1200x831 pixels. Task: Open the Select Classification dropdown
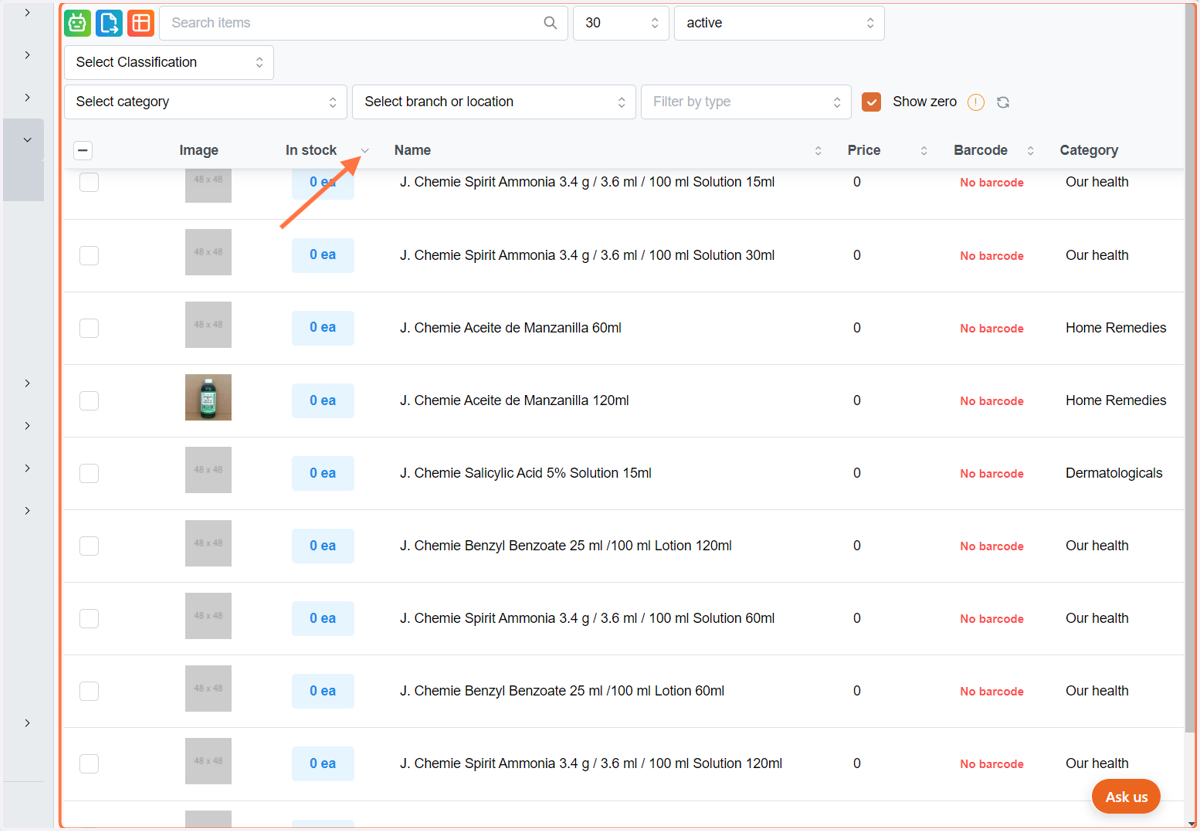pyautogui.click(x=169, y=62)
